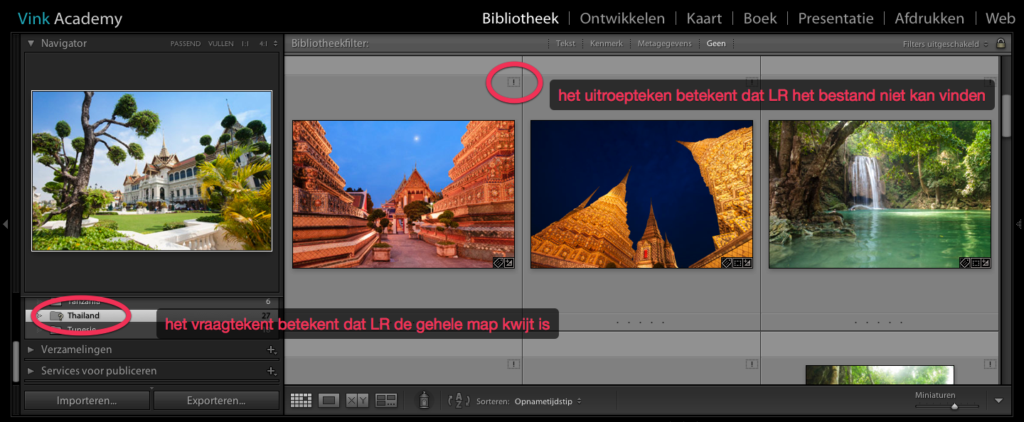Open Compare view (XY) in toolbar
Image resolution: width=1024 pixels, height=422 pixels.
click(x=357, y=400)
